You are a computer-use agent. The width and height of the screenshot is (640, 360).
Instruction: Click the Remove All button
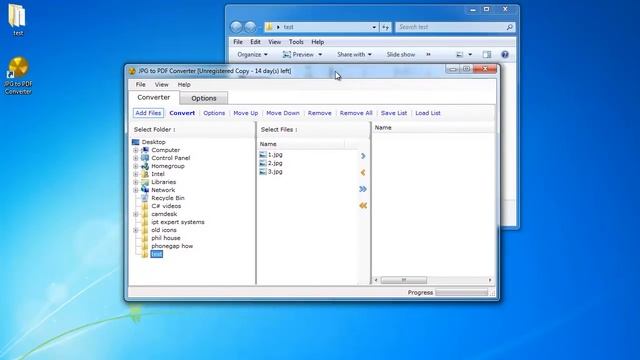pos(356,113)
